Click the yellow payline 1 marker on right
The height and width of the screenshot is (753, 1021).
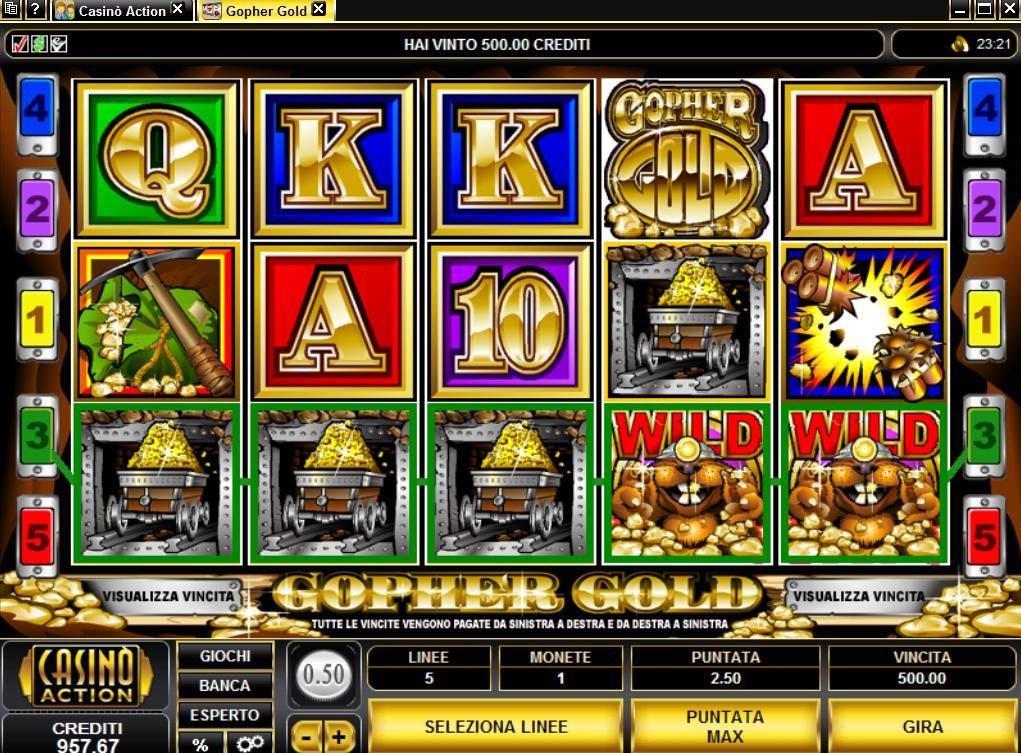pyautogui.click(x=984, y=319)
